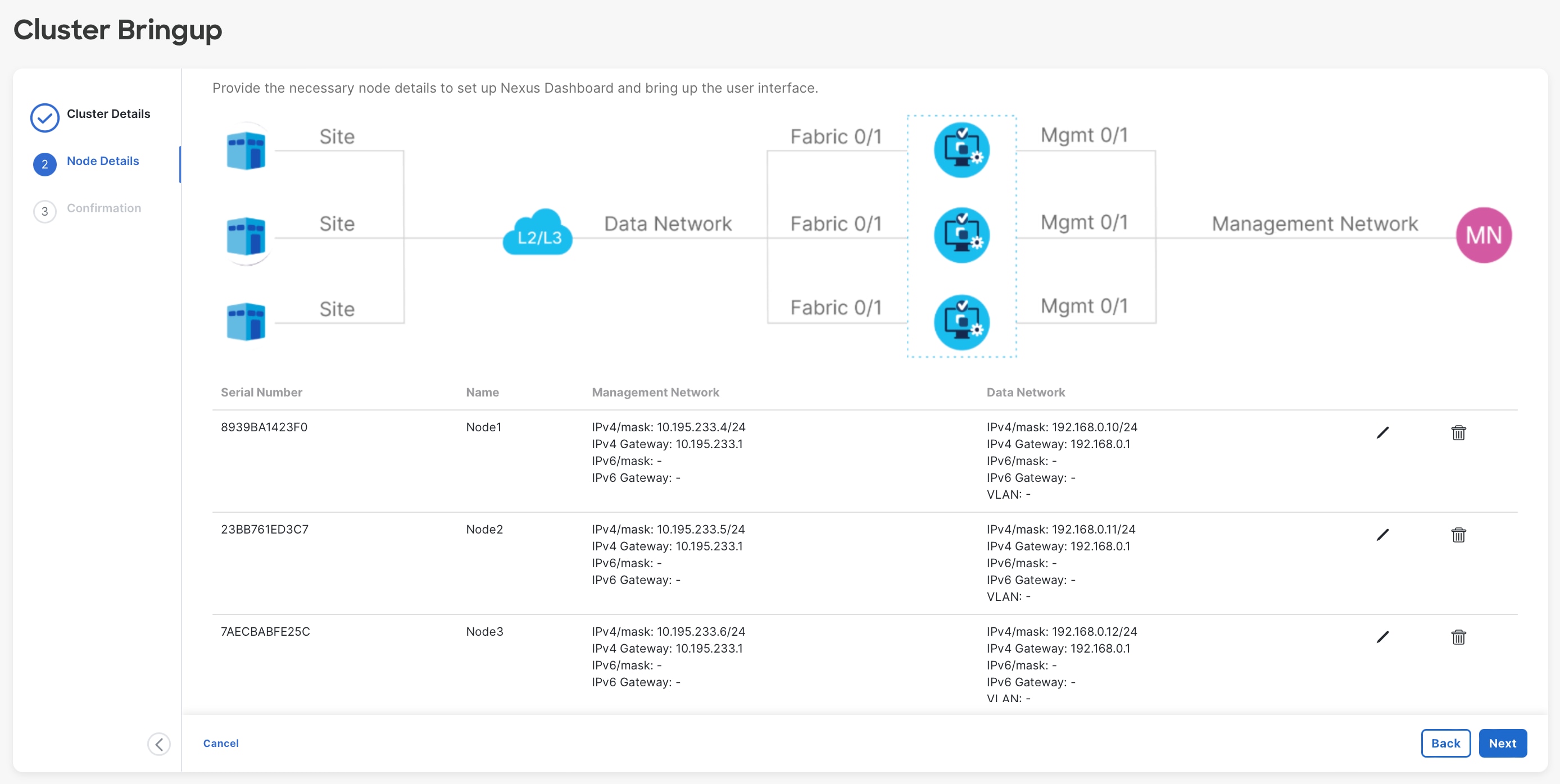
Task: Click the Data Network column header
Action: (1025, 393)
